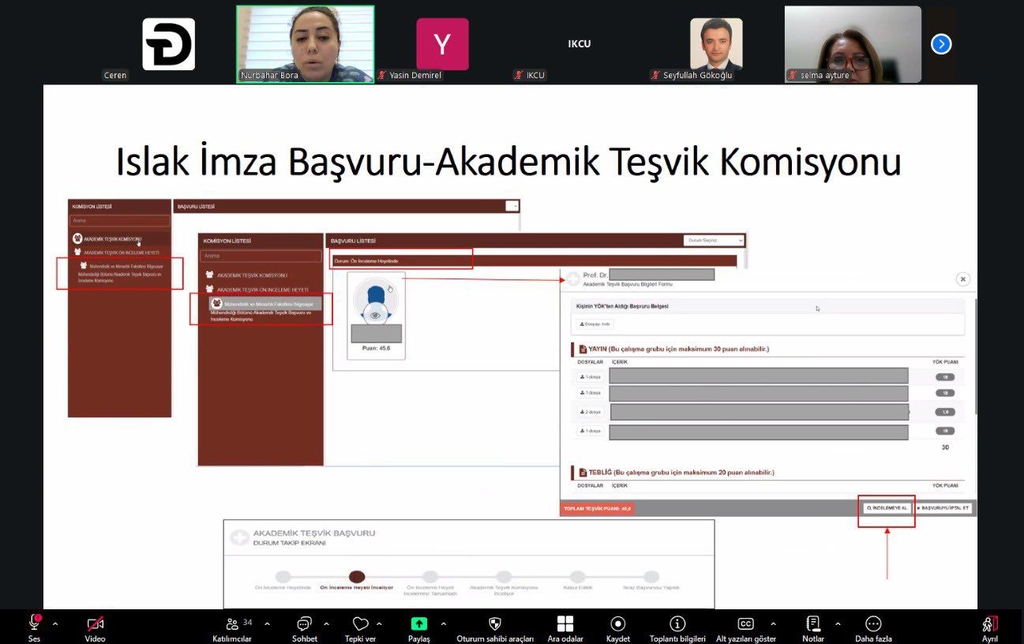Viewport: 1024px width, 644px height.
Task: Click the green Paylaş share screen icon
Action: [x=419, y=623]
